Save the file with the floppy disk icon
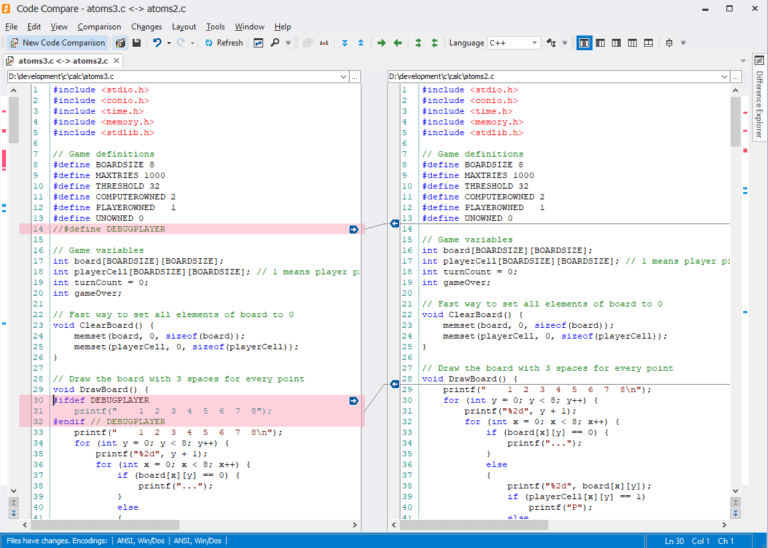The width and height of the screenshot is (768, 548). [137, 43]
